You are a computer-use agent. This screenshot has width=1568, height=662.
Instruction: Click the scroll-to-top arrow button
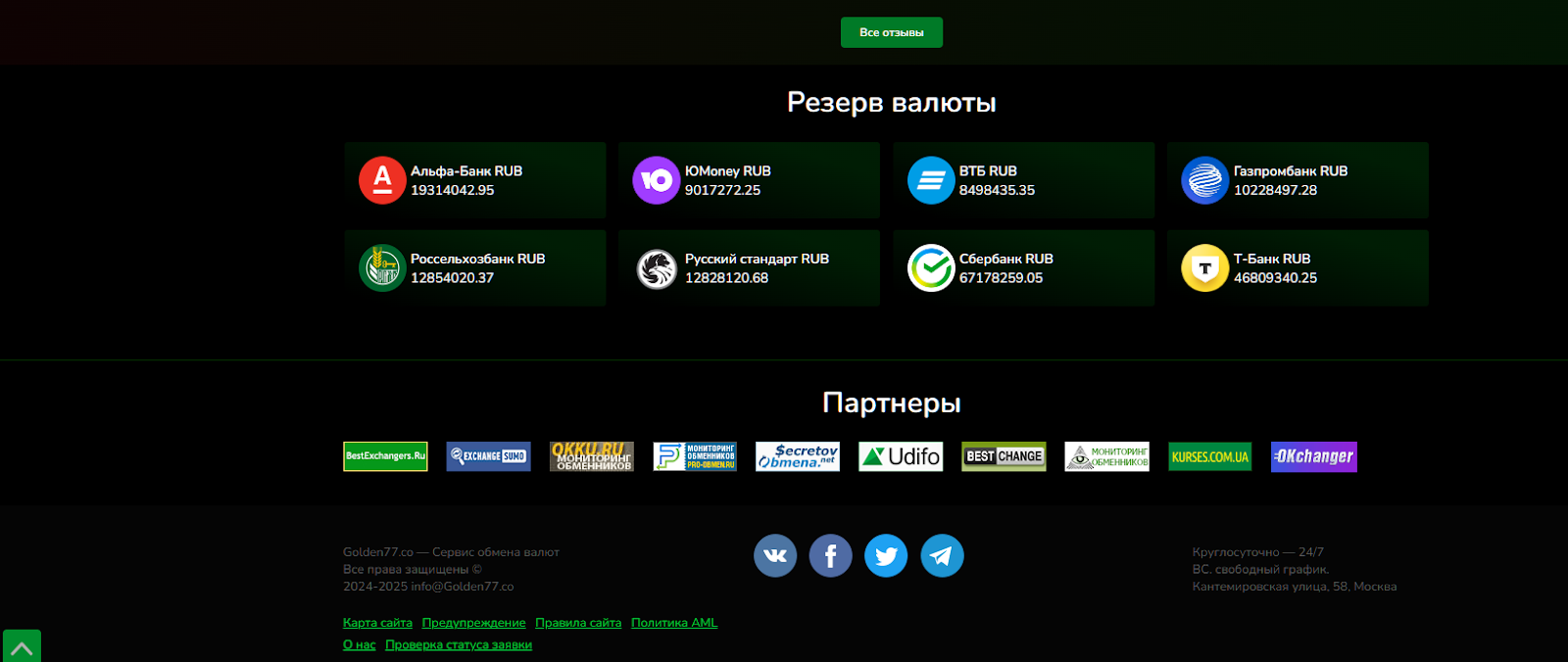tap(22, 646)
